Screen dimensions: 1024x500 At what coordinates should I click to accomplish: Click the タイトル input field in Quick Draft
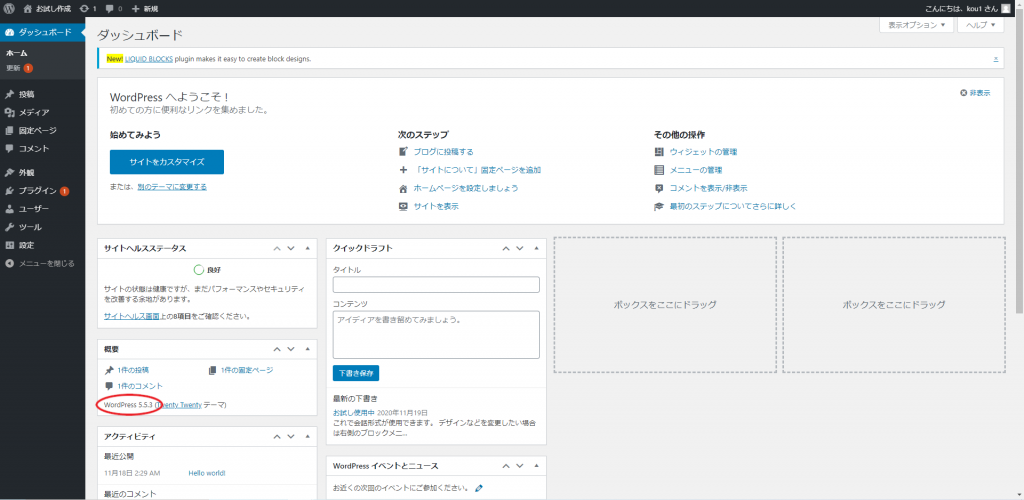[436, 285]
